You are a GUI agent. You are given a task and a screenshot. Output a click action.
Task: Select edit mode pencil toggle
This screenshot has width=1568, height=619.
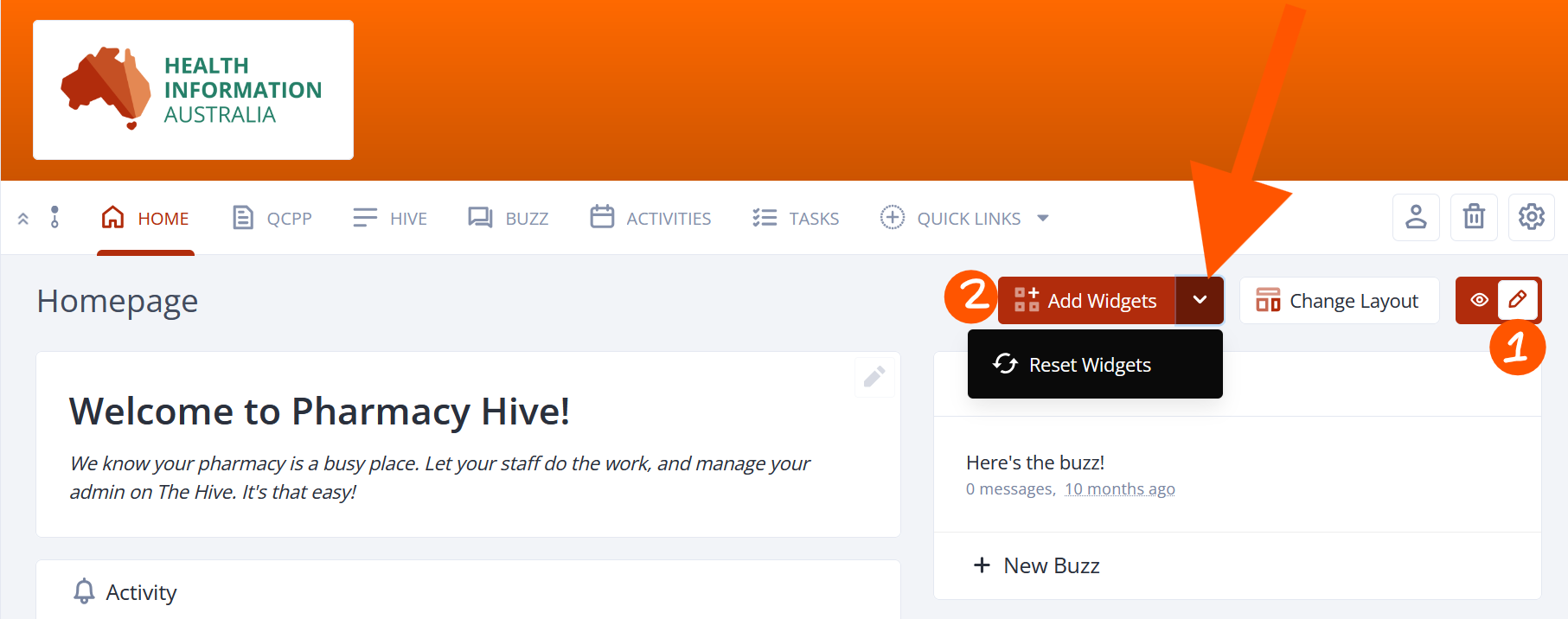pos(1517,300)
